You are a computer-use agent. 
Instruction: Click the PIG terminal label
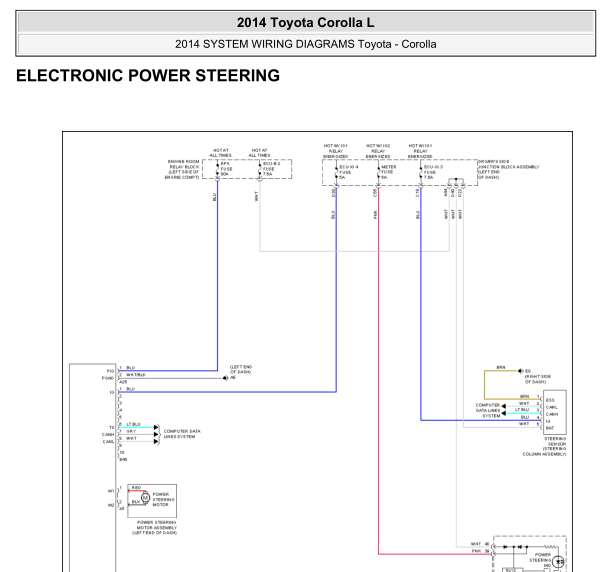pos(110,371)
